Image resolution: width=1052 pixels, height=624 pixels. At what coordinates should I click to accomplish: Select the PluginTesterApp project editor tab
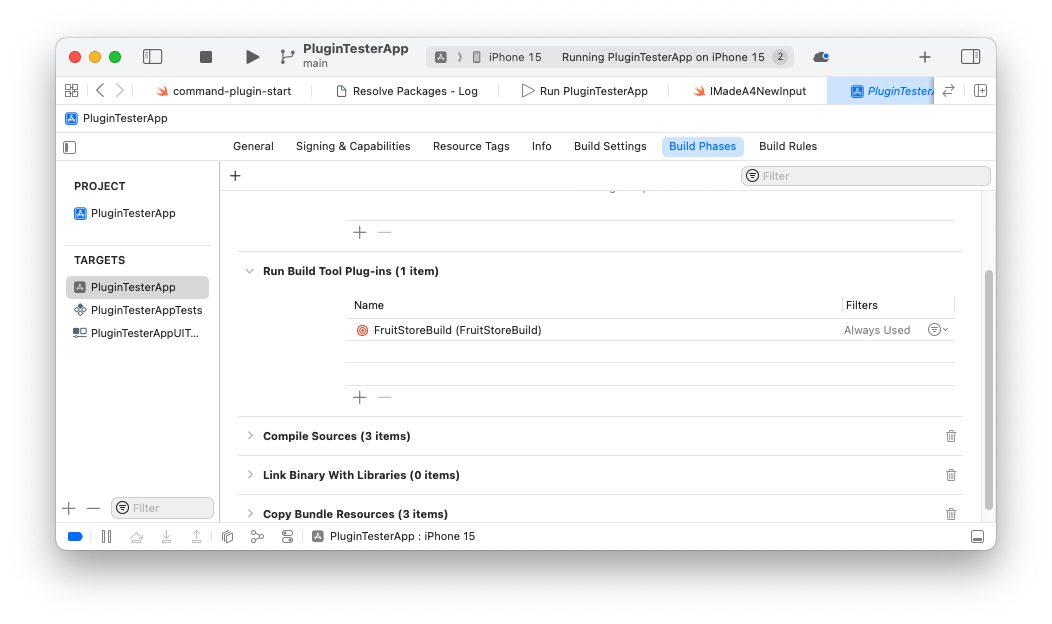881,91
